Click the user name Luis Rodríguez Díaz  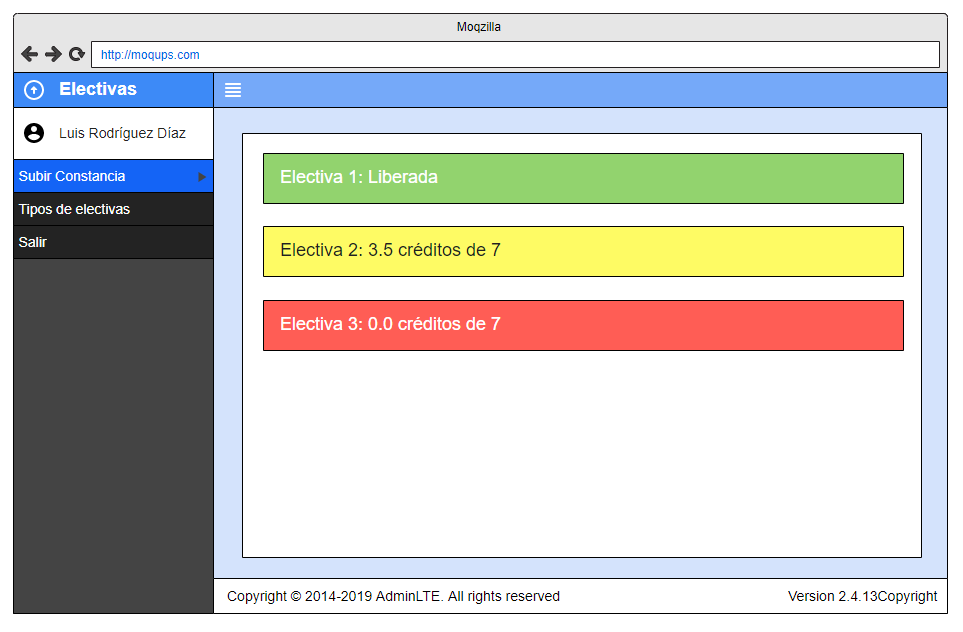click(122, 133)
